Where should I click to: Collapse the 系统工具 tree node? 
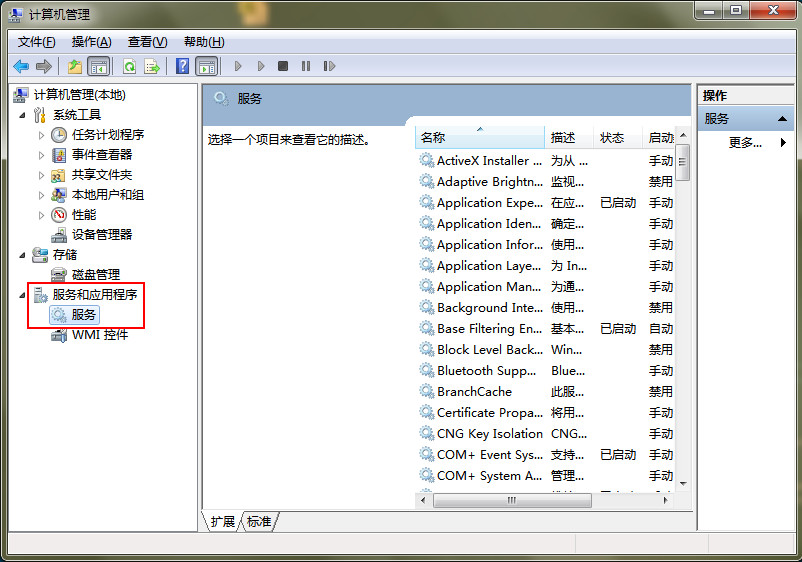coord(22,115)
